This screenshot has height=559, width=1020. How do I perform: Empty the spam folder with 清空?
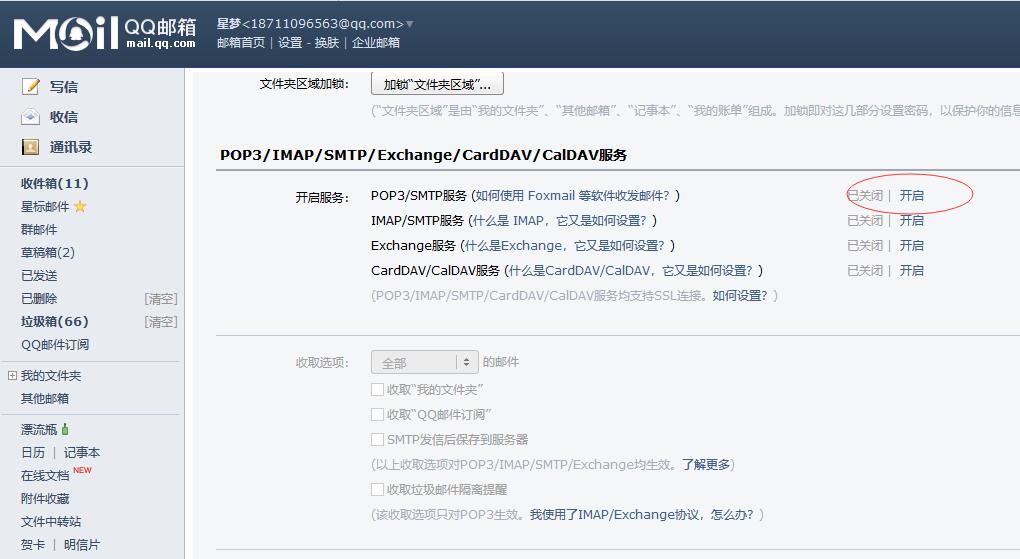(x=161, y=322)
